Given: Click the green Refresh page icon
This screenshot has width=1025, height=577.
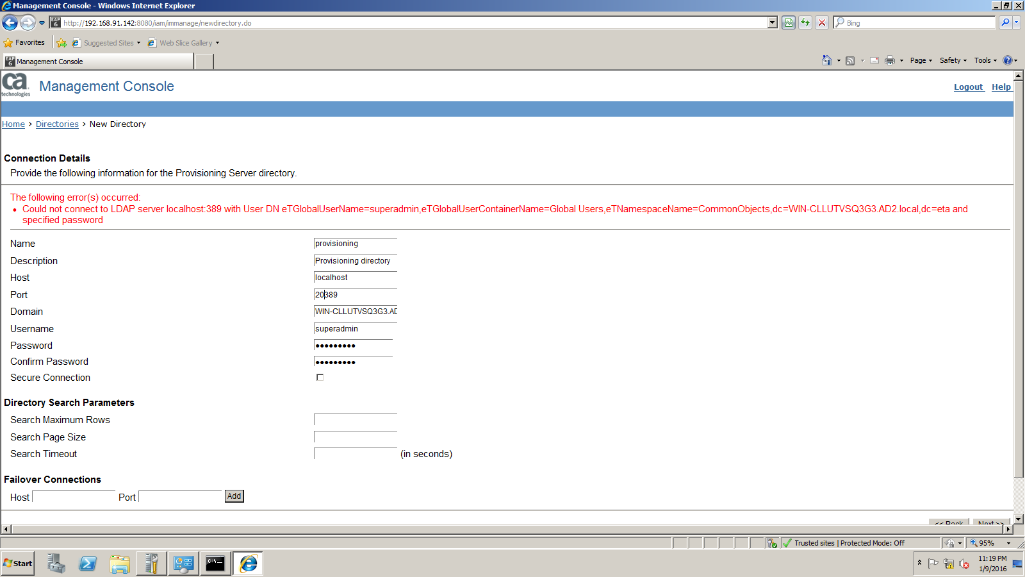Looking at the screenshot, I should tap(805, 23).
